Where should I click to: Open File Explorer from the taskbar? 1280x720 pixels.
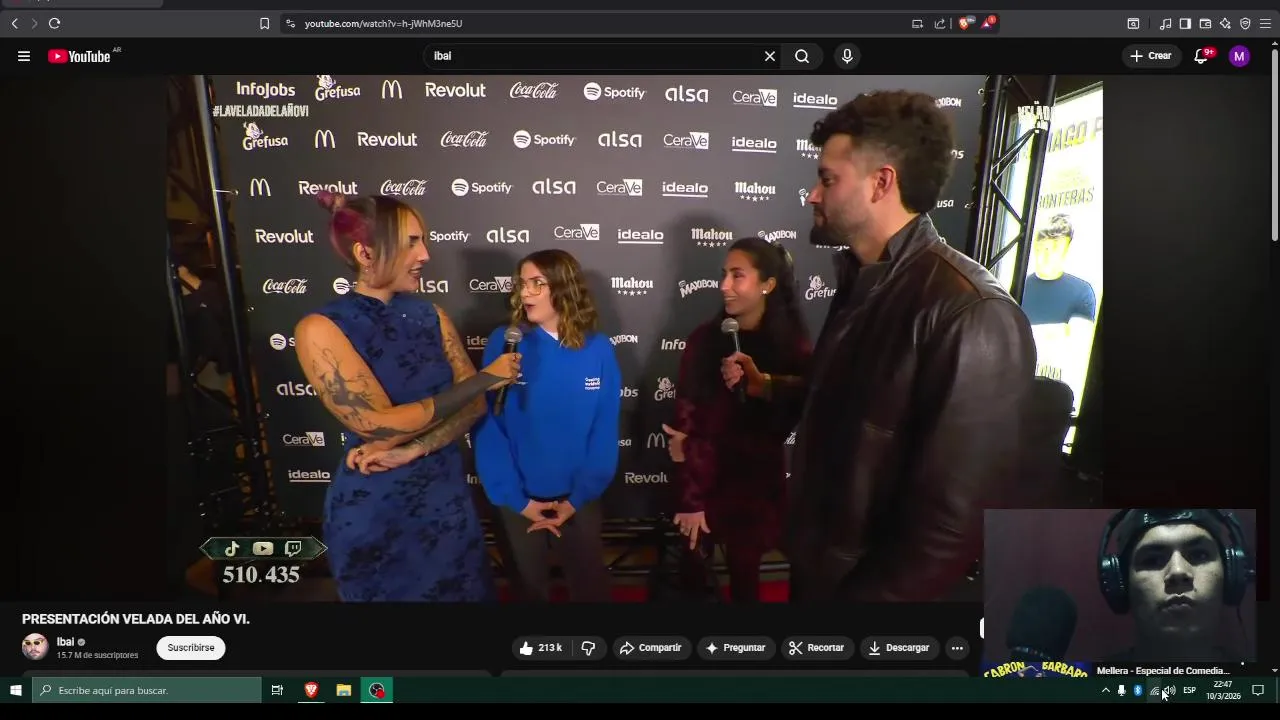[344, 690]
